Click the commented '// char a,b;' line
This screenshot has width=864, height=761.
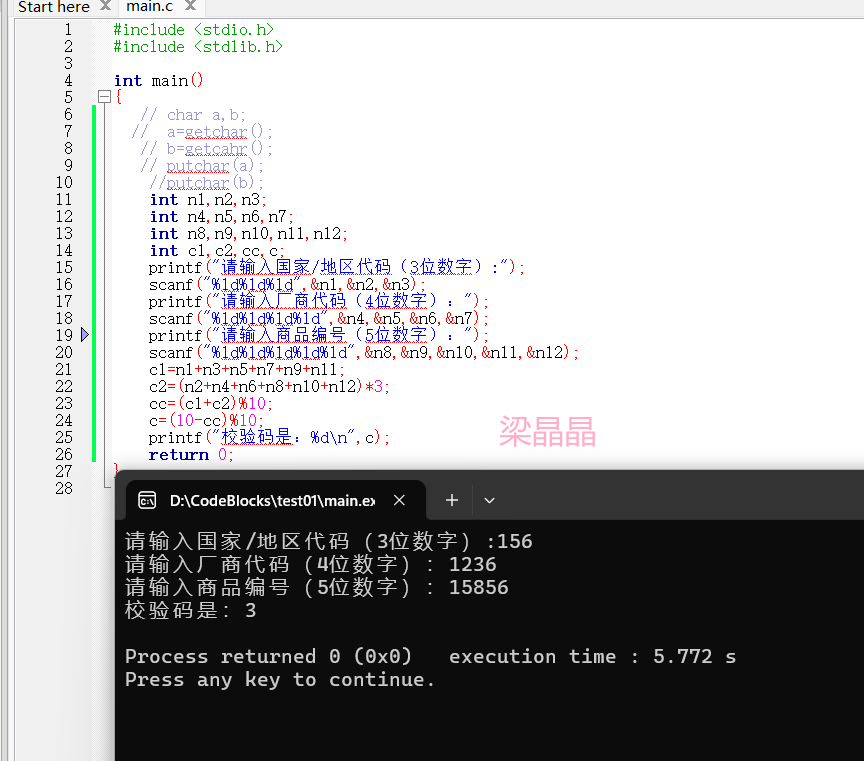193,115
